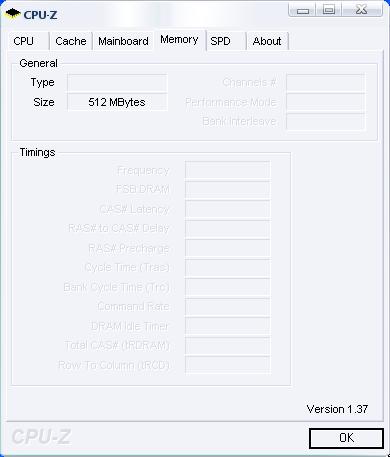Click the memory Type value field
This screenshot has width=390, height=457.
tap(117, 83)
